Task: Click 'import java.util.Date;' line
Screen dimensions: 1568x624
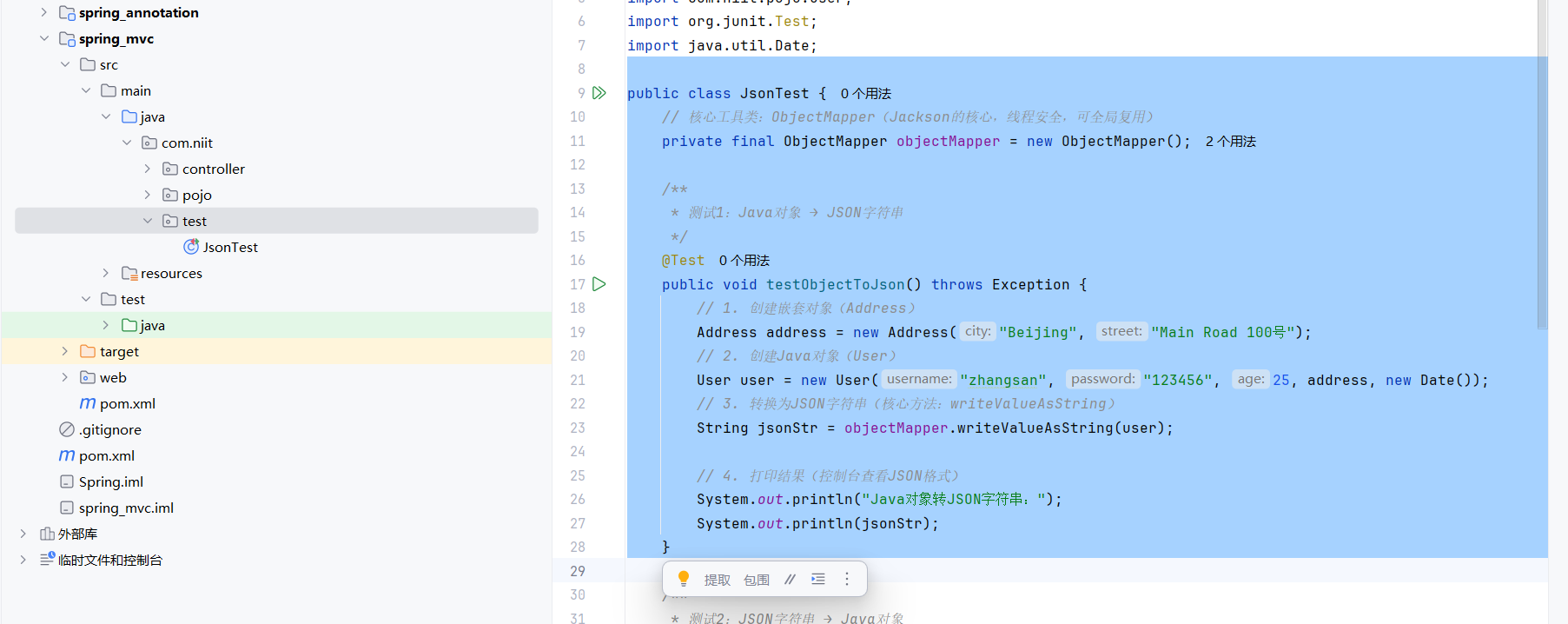Action: tap(722, 45)
